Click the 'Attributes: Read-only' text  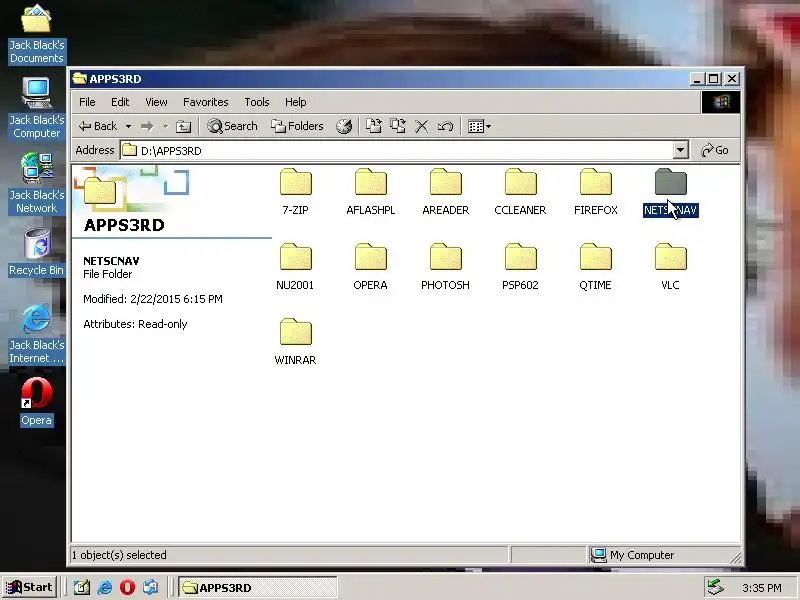[135, 324]
